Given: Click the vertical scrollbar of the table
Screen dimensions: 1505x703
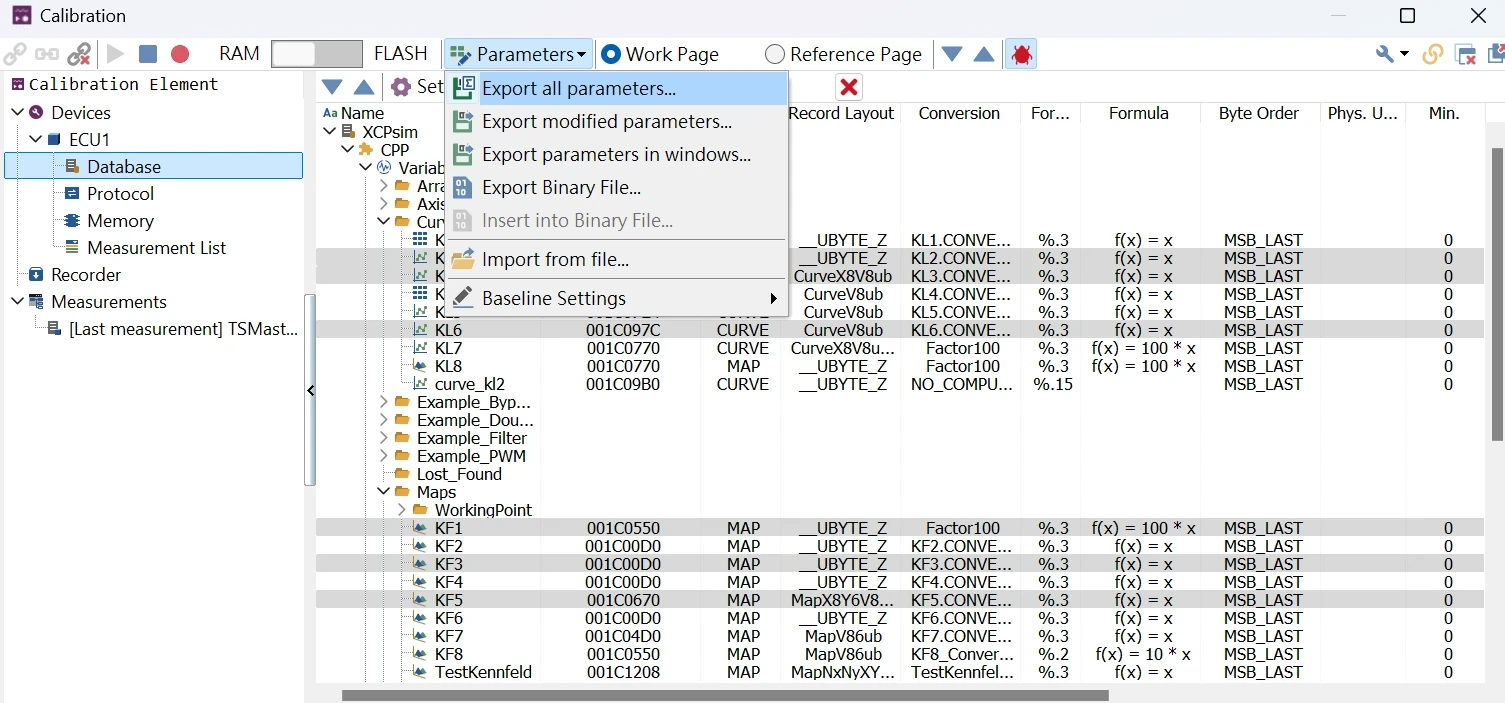Looking at the screenshot, I should tap(1497, 294).
